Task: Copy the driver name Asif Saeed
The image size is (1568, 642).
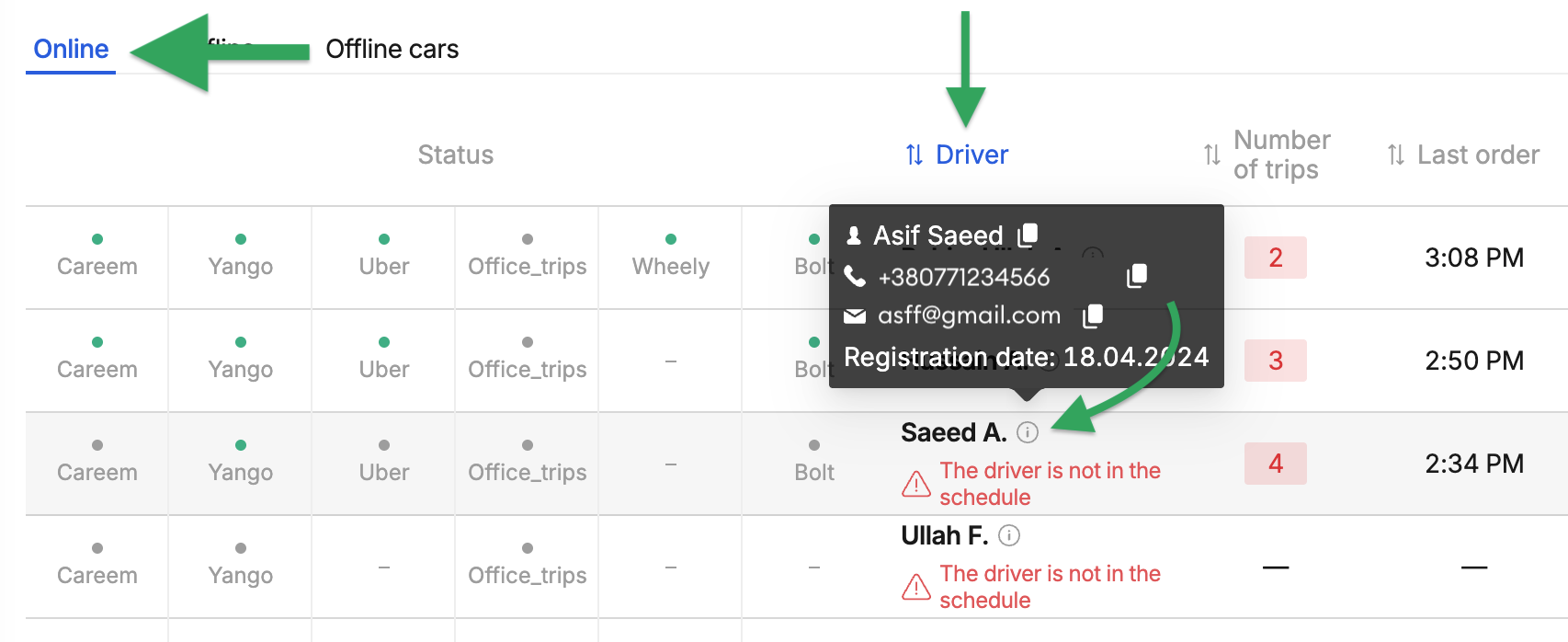Action: (1028, 235)
